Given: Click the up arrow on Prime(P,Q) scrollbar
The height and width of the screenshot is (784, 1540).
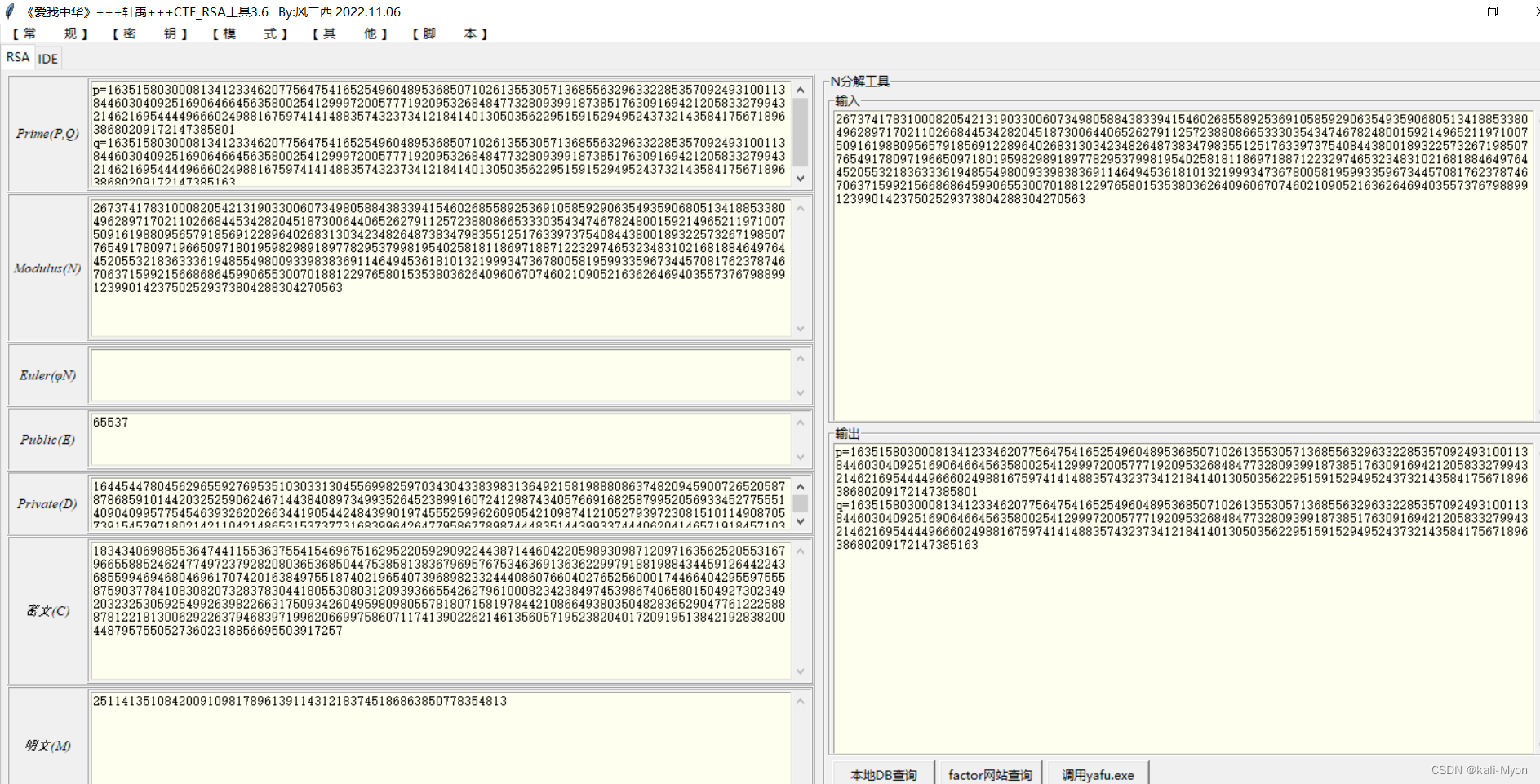Looking at the screenshot, I should click(x=800, y=88).
